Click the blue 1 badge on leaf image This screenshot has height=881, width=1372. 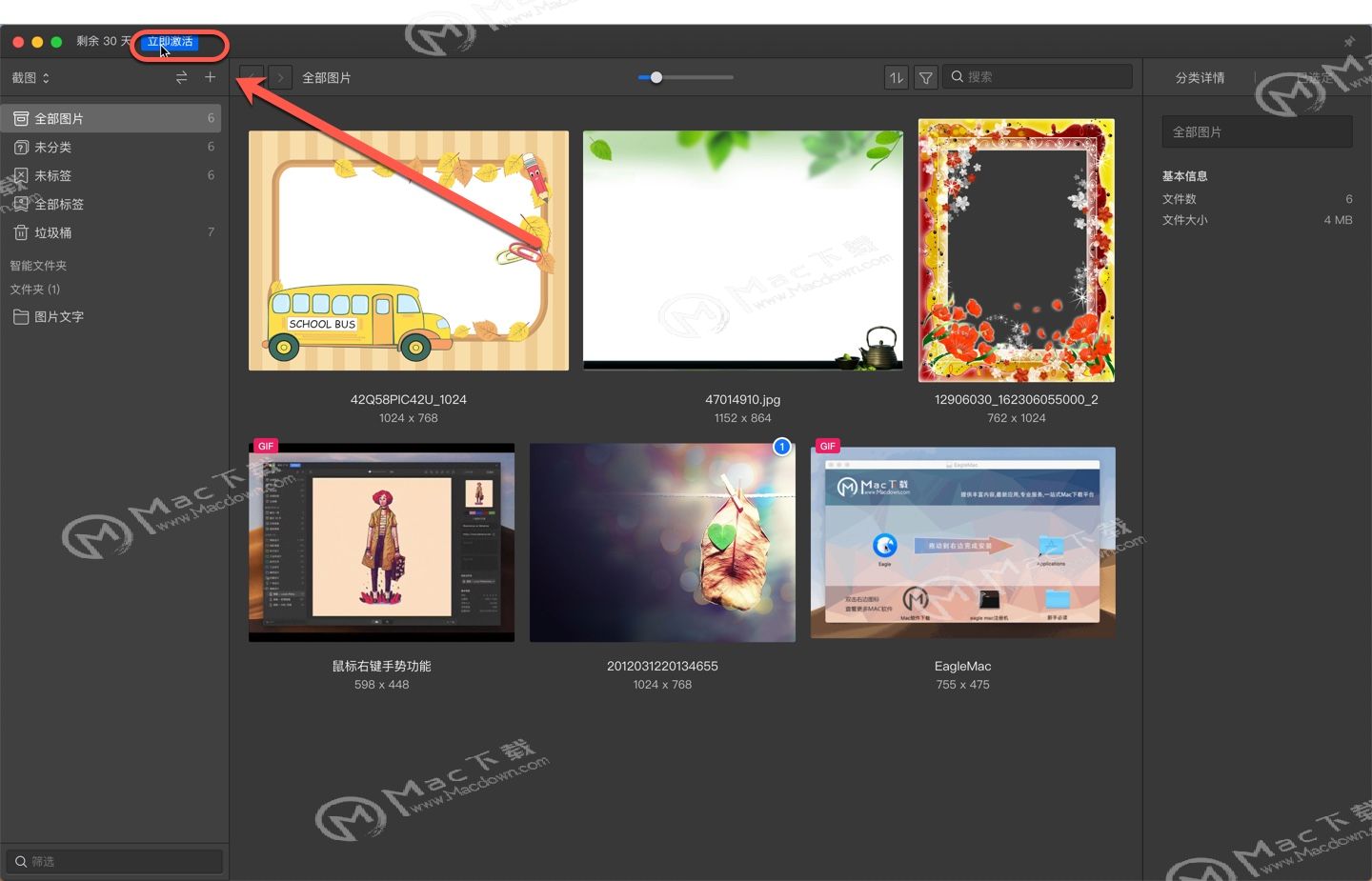pos(782,447)
